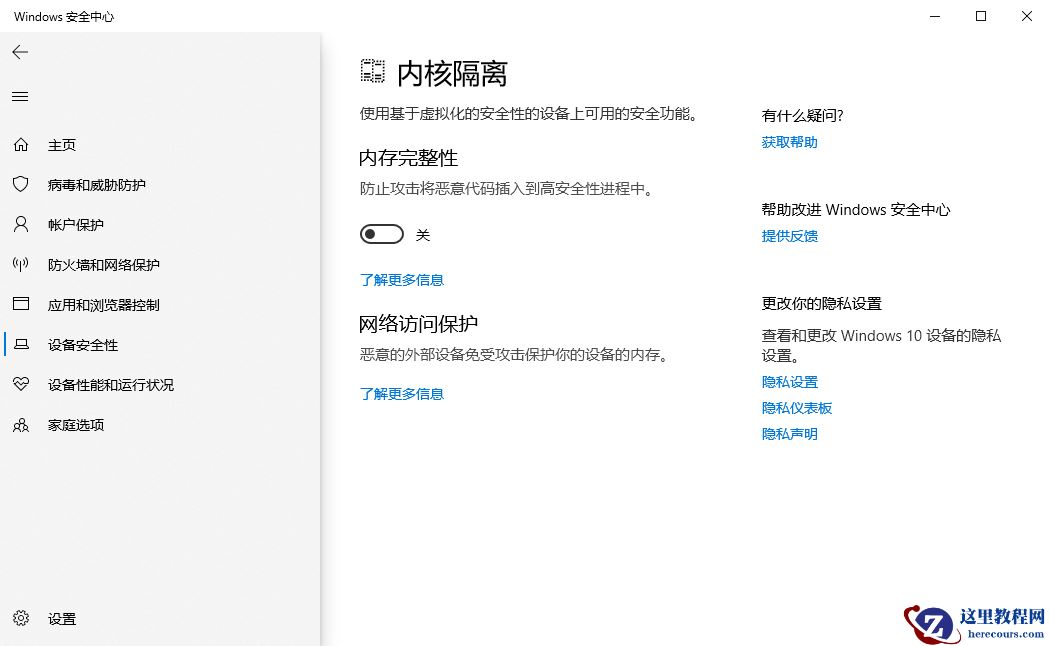
Task: Select the 设备安全性 computer icon
Action: point(22,344)
